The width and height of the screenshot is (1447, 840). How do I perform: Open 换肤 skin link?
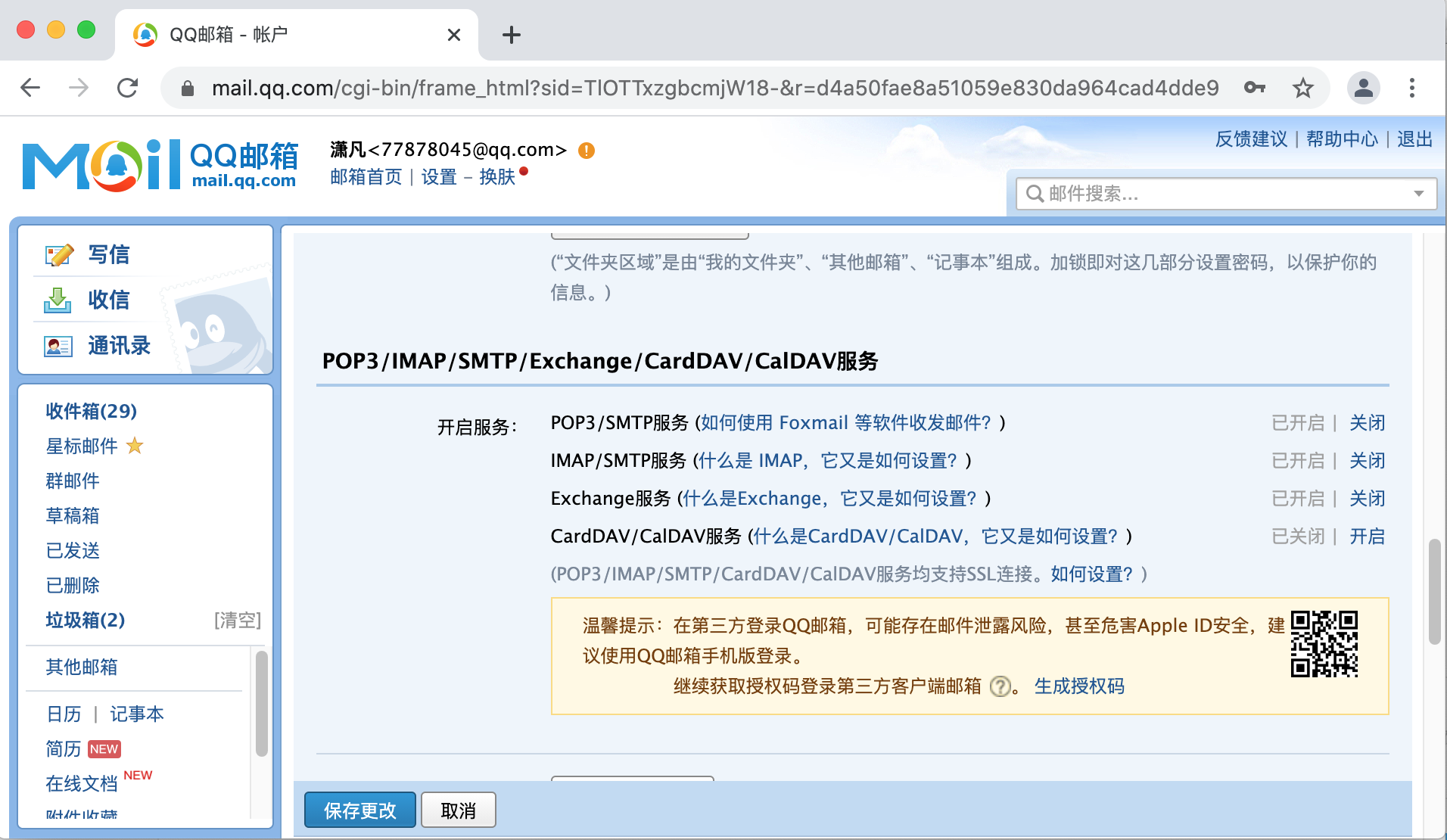[497, 177]
